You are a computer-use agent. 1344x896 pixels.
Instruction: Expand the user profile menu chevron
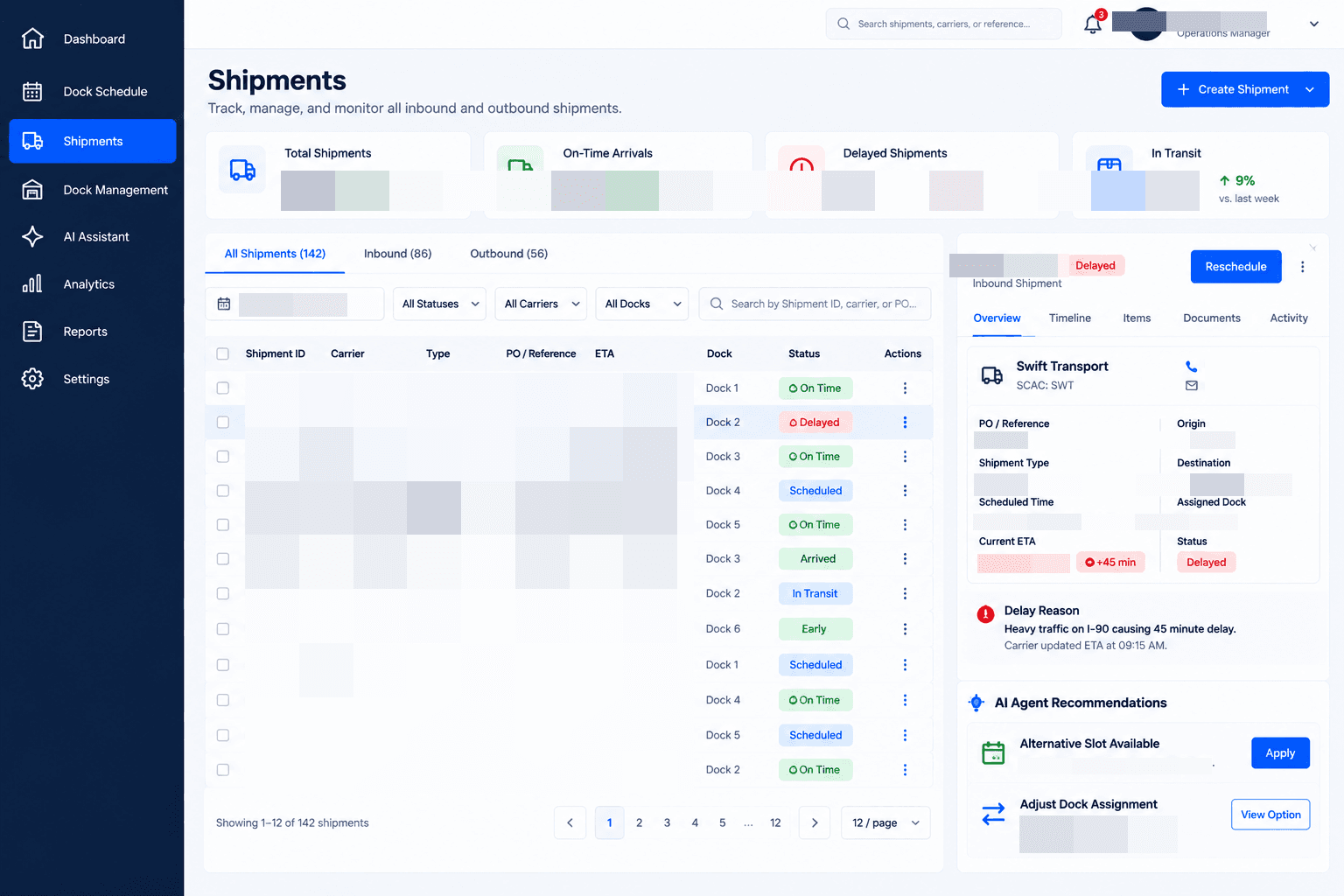point(1313,24)
